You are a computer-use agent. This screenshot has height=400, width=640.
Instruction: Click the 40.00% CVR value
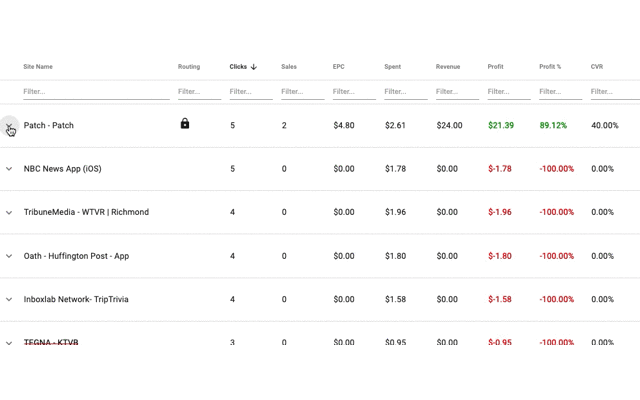pos(604,125)
